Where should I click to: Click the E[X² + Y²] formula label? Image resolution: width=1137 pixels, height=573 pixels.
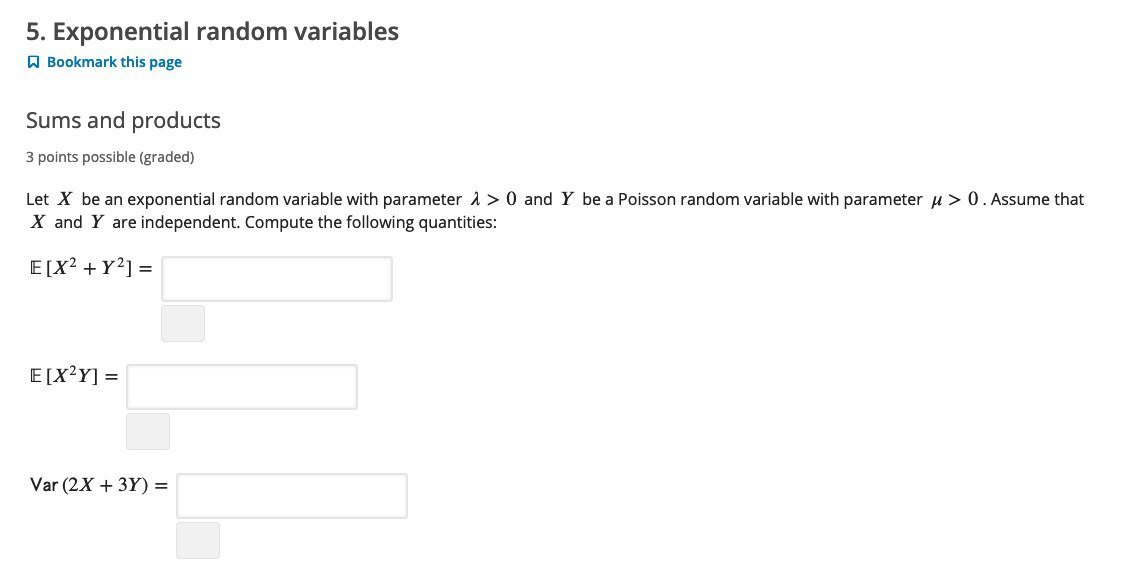tap(91, 268)
